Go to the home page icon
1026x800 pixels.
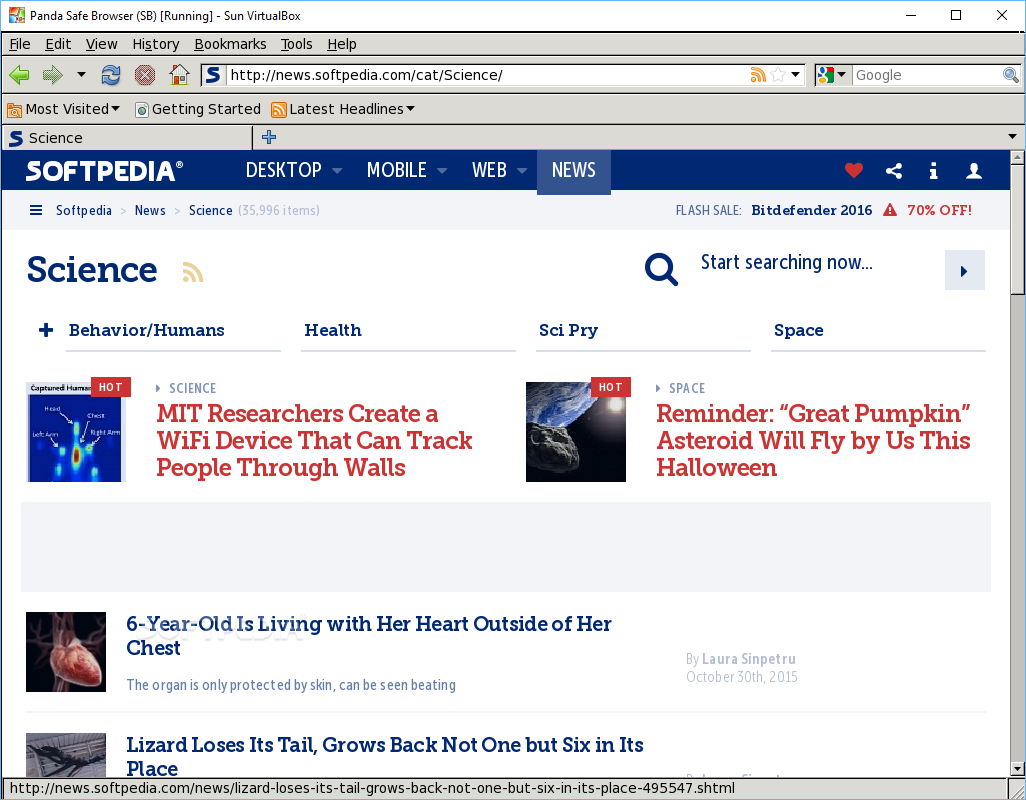click(x=179, y=75)
